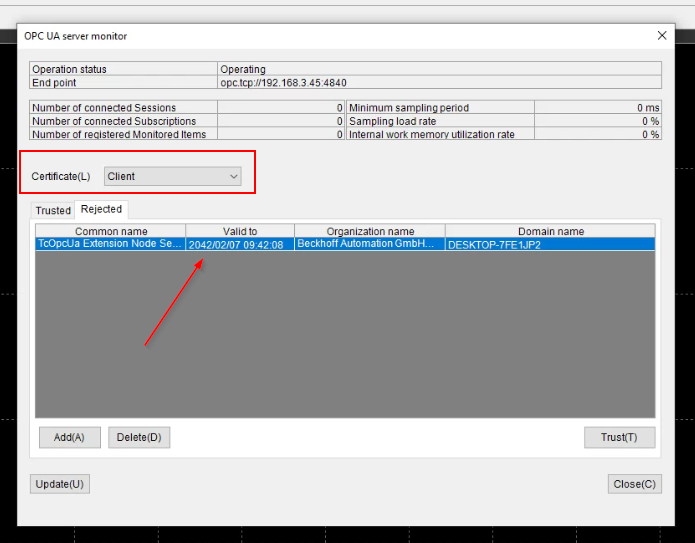Click the Internal work memory utilization rate label
Viewport: 695px width, 543px height.
click(432, 134)
